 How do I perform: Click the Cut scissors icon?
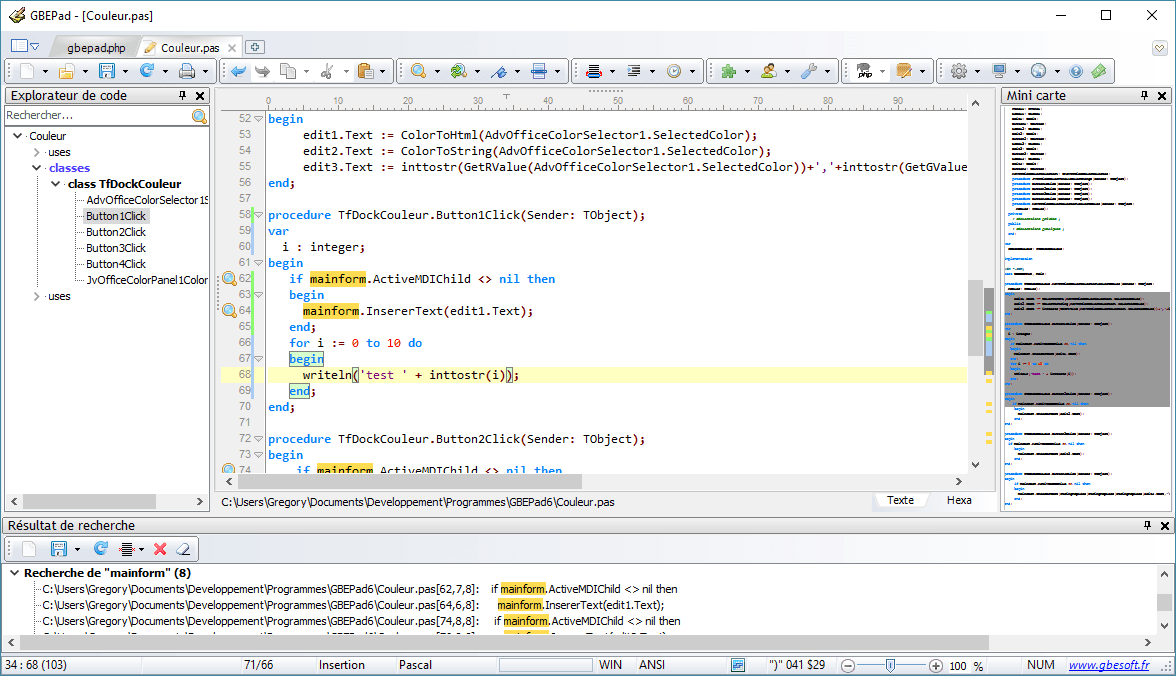[x=327, y=71]
